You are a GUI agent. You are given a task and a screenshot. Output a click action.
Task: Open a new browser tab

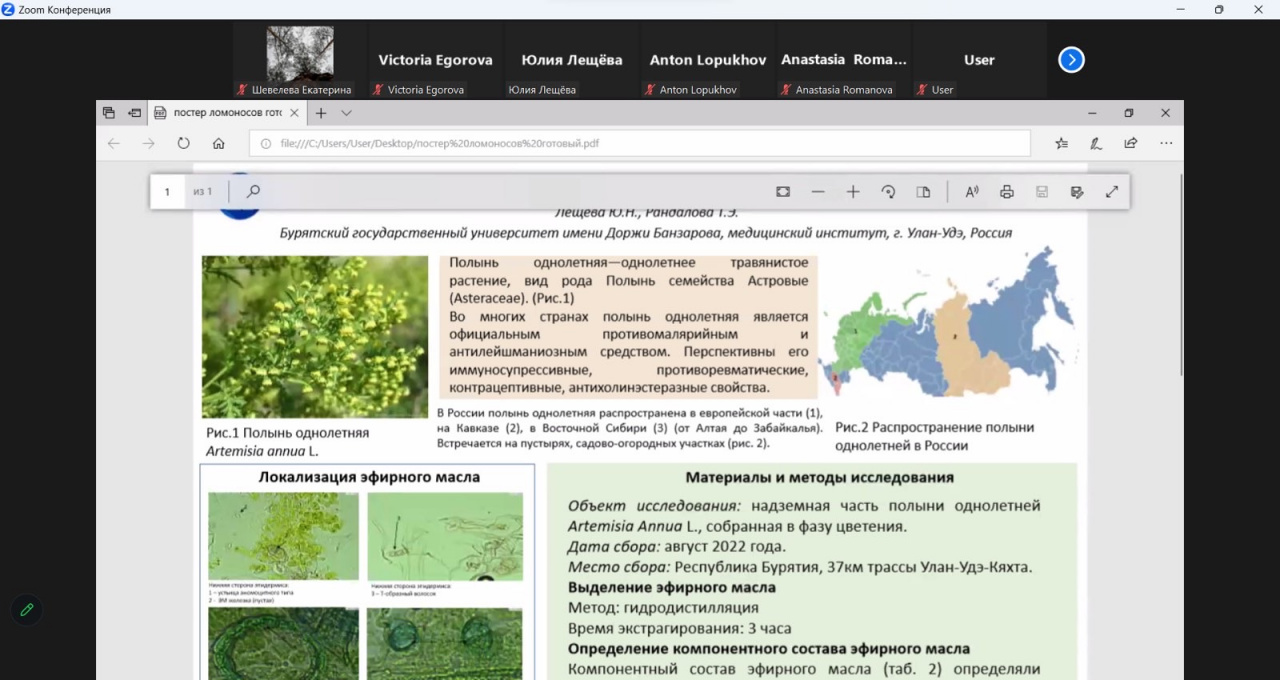tap(321, 113)
